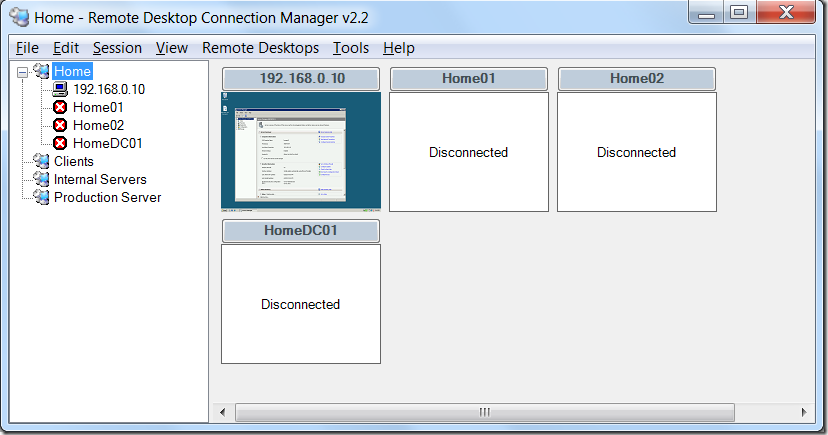Select 192.168.0.10 in the server tree
The image size is (828, 435).
(x=109, y=89)
